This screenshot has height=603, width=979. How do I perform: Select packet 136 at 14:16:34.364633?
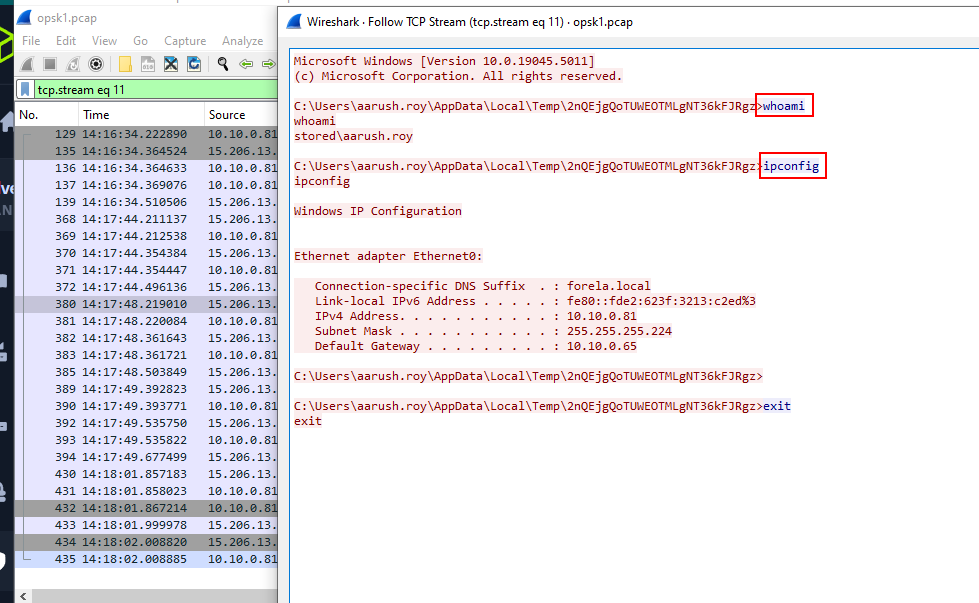(146, 168)
